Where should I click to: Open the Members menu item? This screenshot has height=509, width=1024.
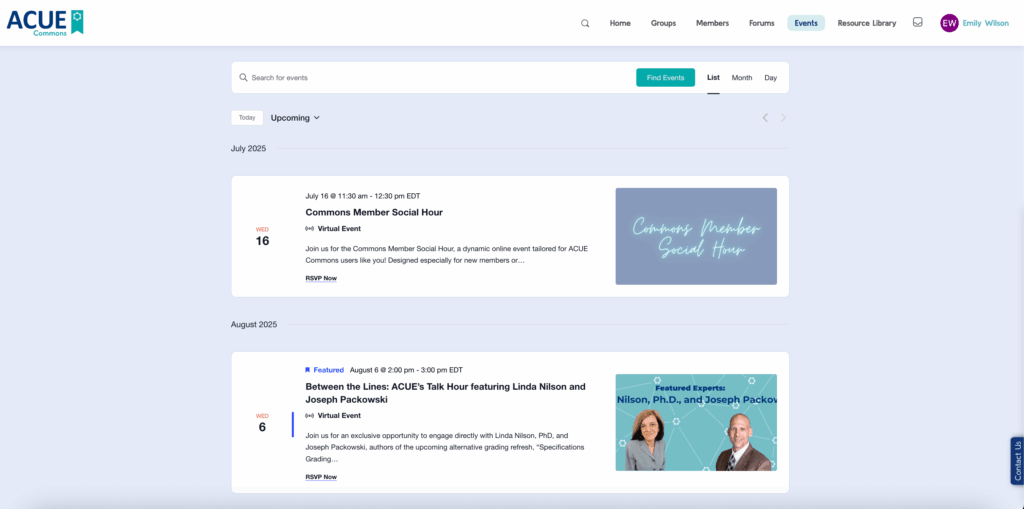click(712, 23)
